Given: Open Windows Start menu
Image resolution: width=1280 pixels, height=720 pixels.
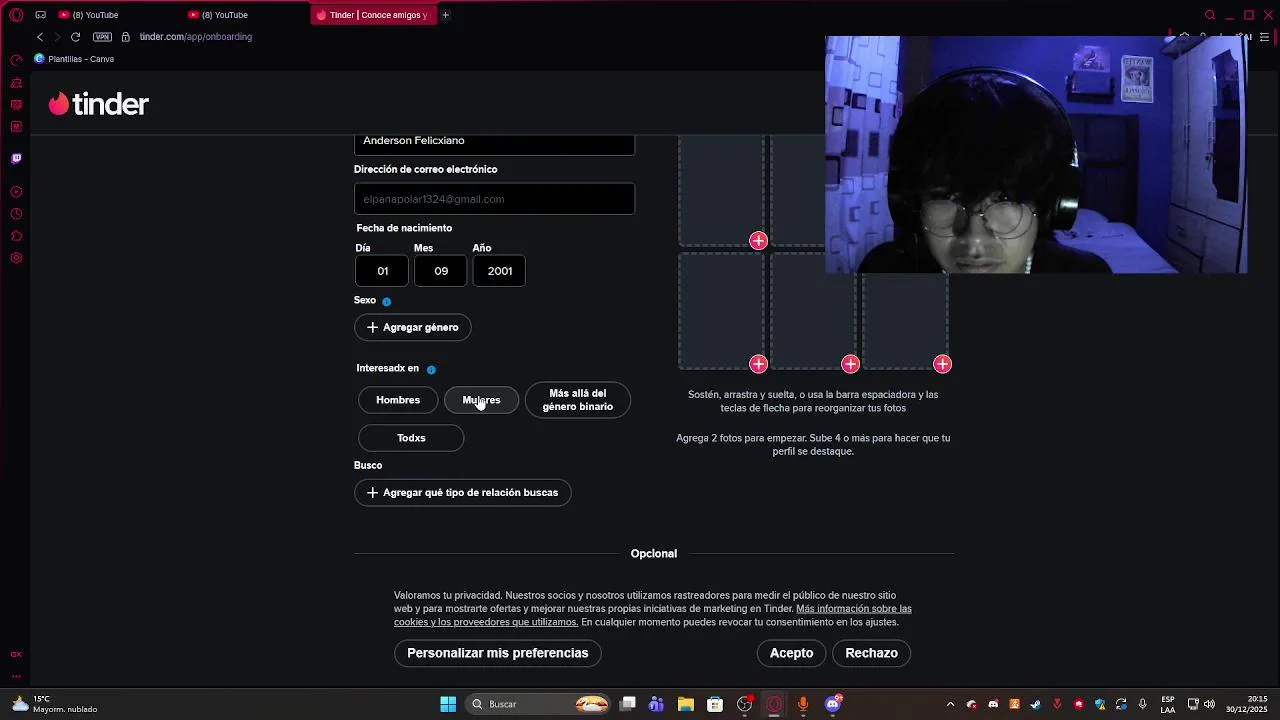Looking at the screenshot, I should click(x=448, y=704).
